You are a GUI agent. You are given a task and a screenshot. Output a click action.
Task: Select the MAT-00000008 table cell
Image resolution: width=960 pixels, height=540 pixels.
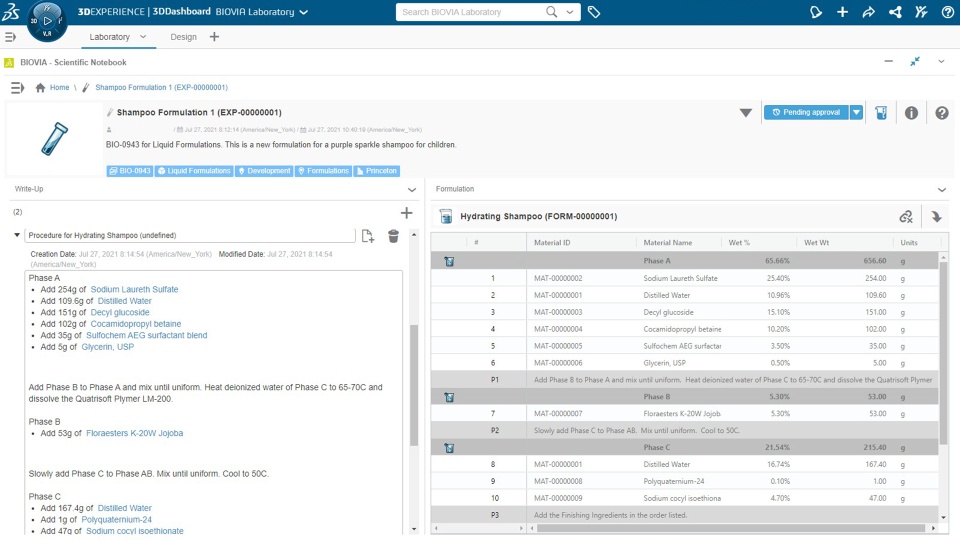558,482
